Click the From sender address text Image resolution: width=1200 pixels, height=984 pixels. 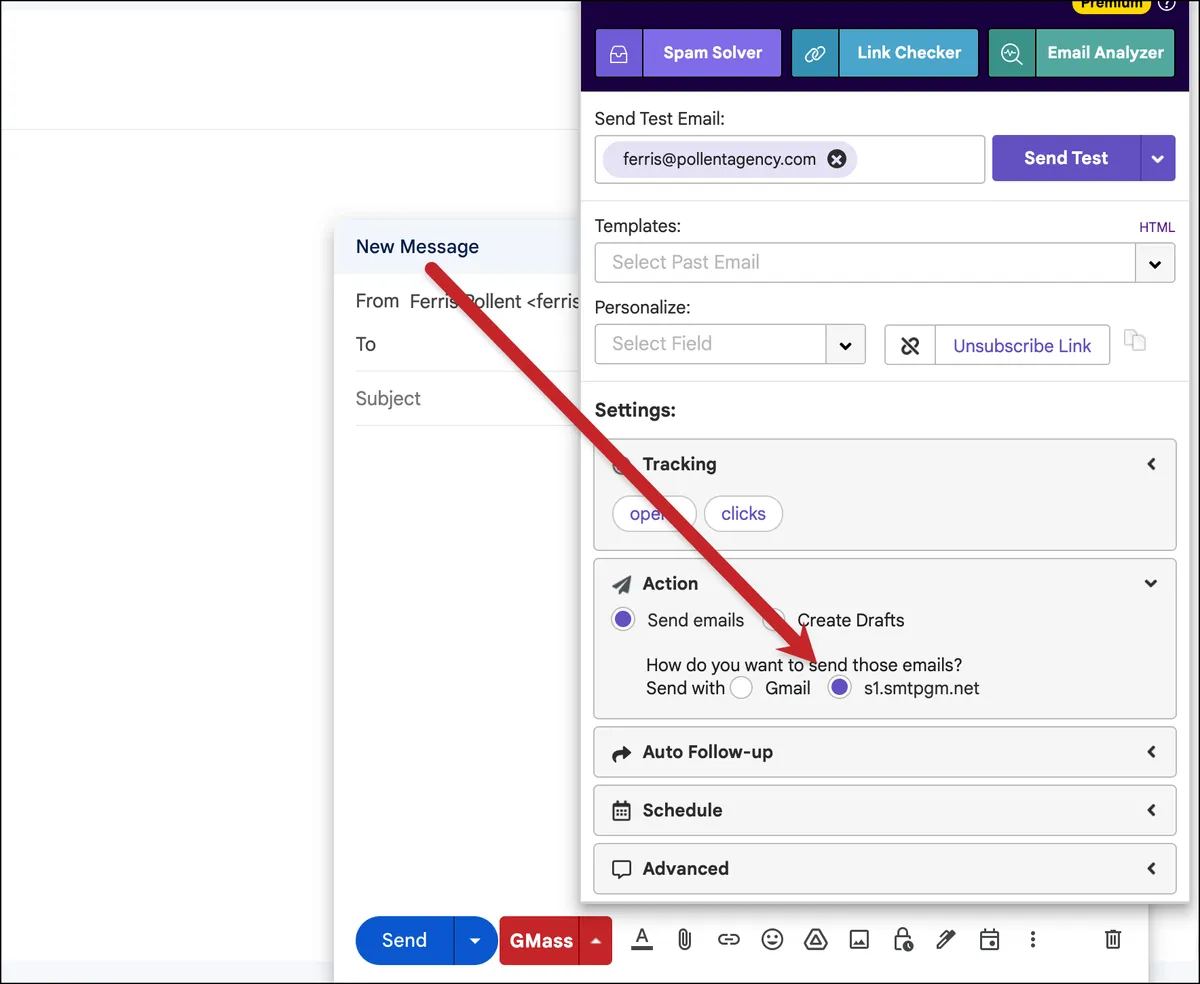[x=495, y=301]
